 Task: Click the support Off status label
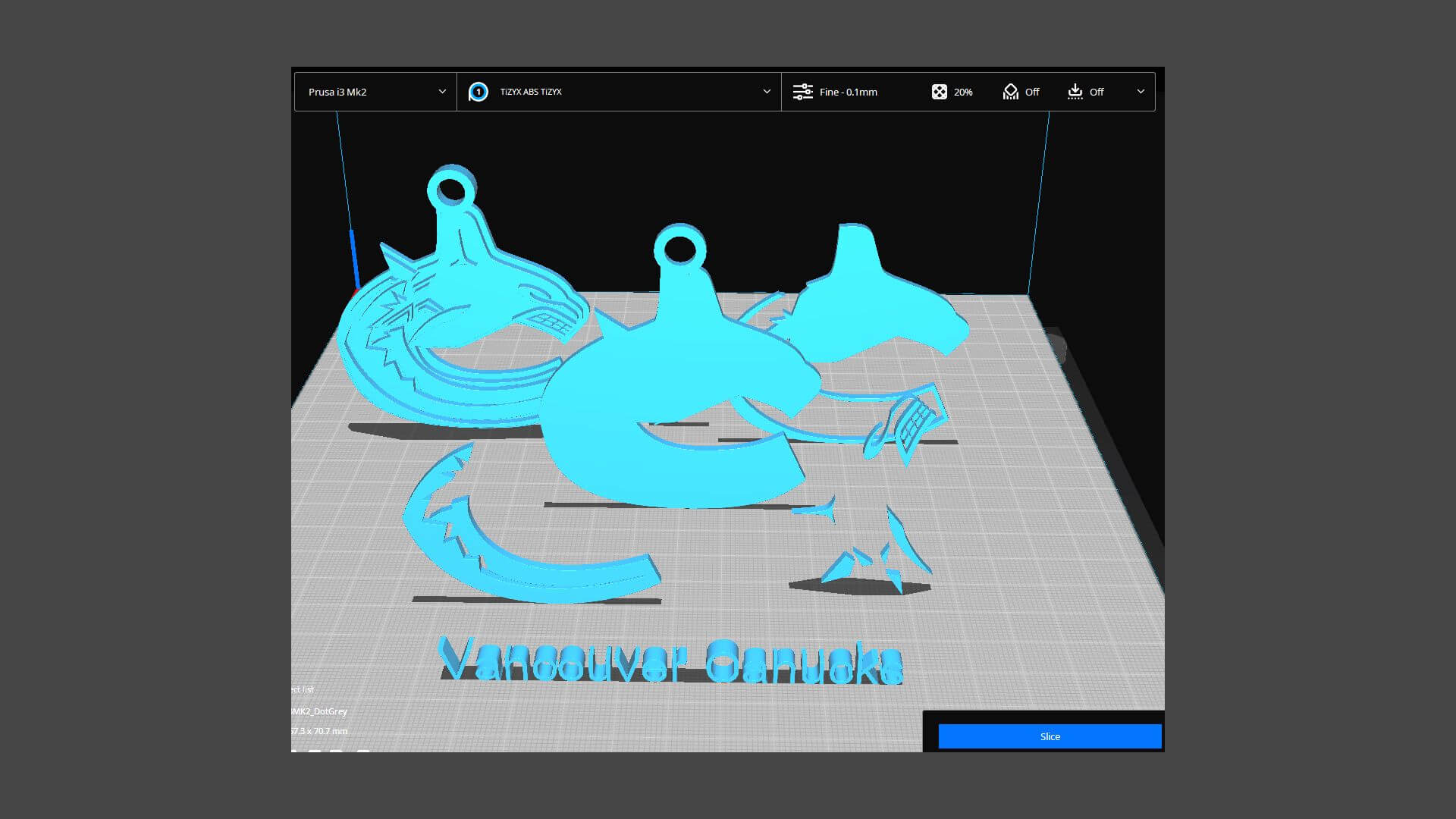1032,92
